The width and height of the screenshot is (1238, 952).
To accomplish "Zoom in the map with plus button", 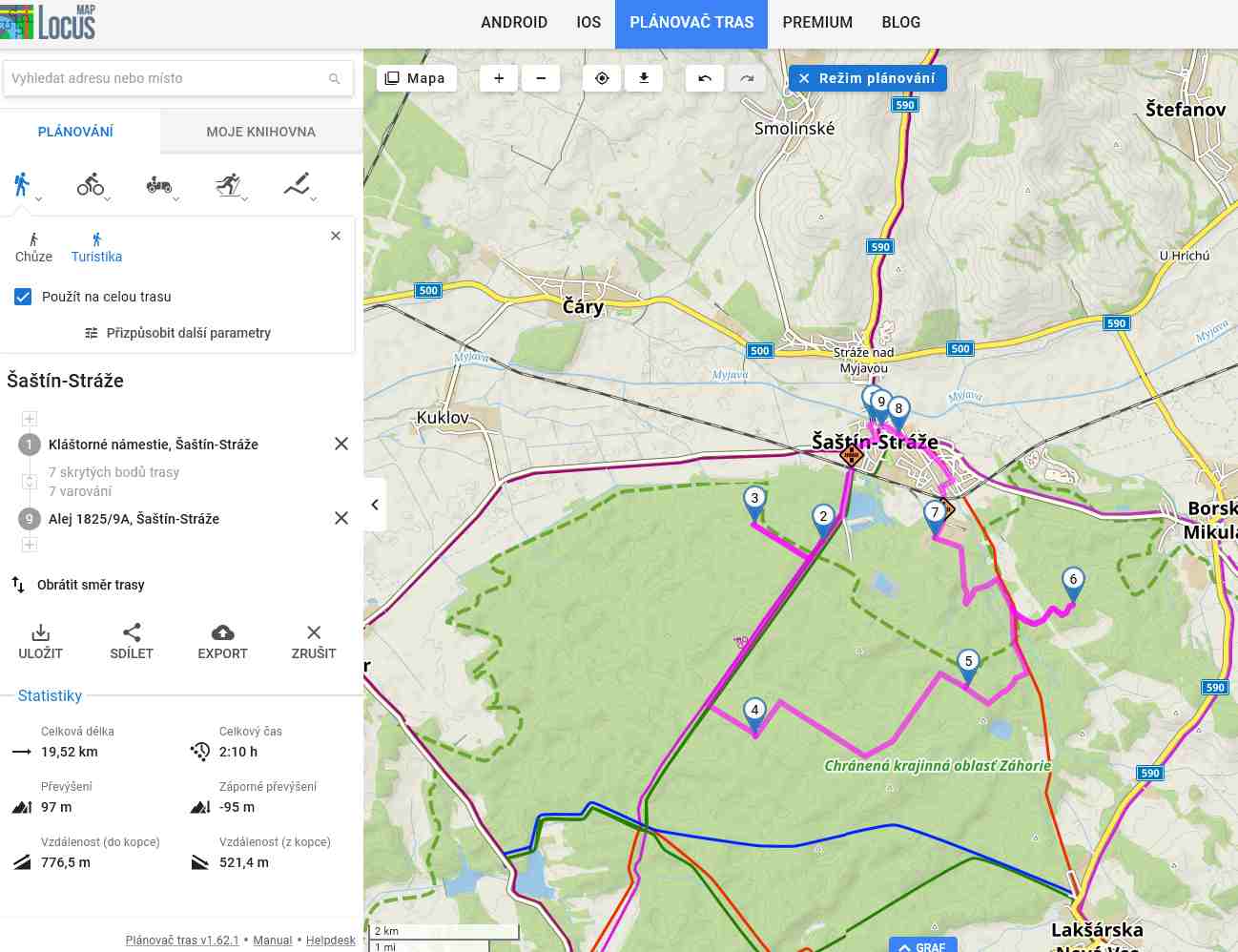I will pyautogui.click(x=499, y=78).
